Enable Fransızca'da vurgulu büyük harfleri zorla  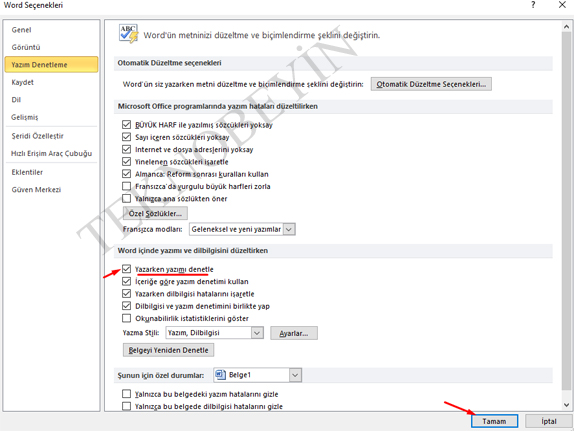tap(126, 186)
